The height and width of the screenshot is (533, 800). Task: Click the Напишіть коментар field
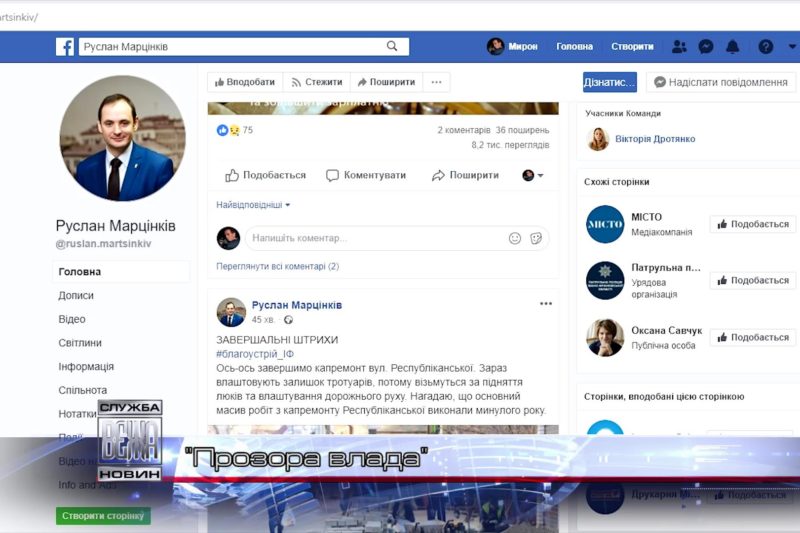377,238
